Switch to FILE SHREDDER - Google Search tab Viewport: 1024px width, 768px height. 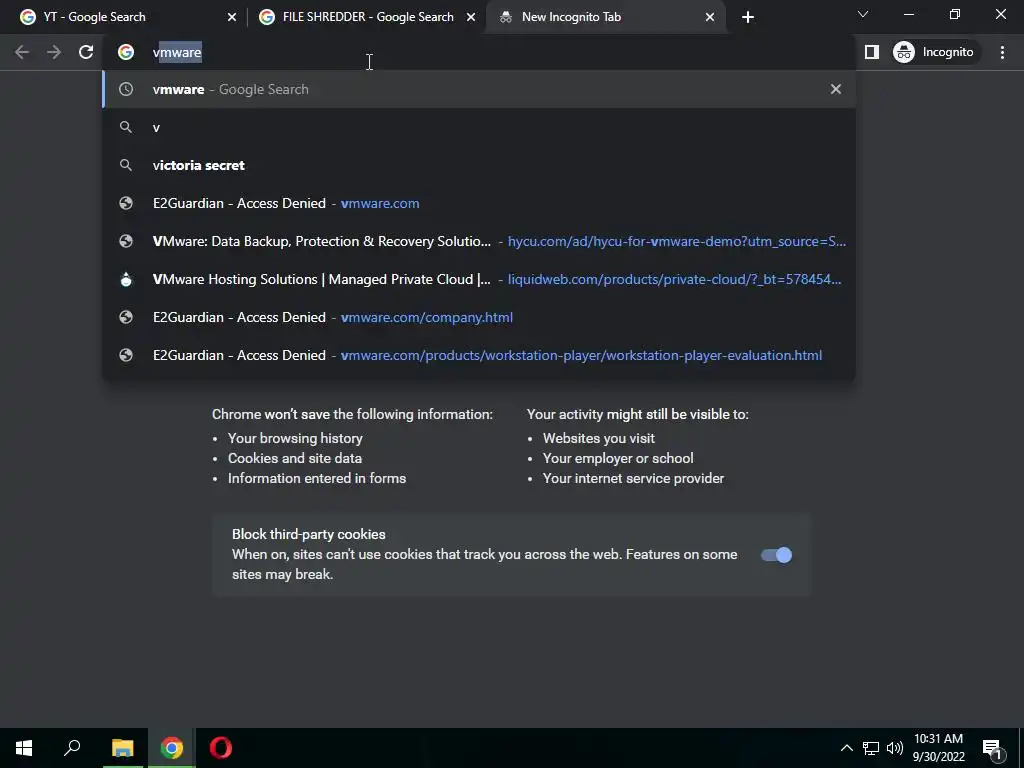coord(366,17)
